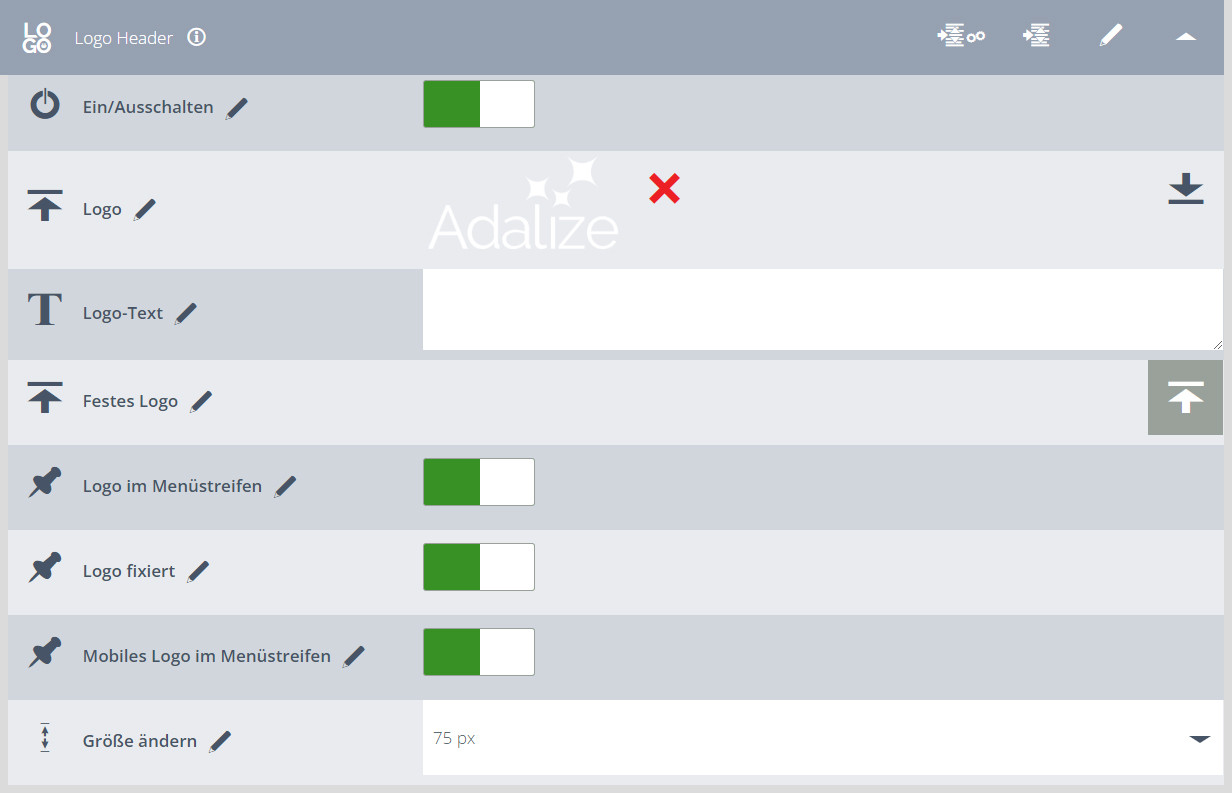Click the info icon beside Logo Header
1232x793 pixels.
(x=197, y=37)
